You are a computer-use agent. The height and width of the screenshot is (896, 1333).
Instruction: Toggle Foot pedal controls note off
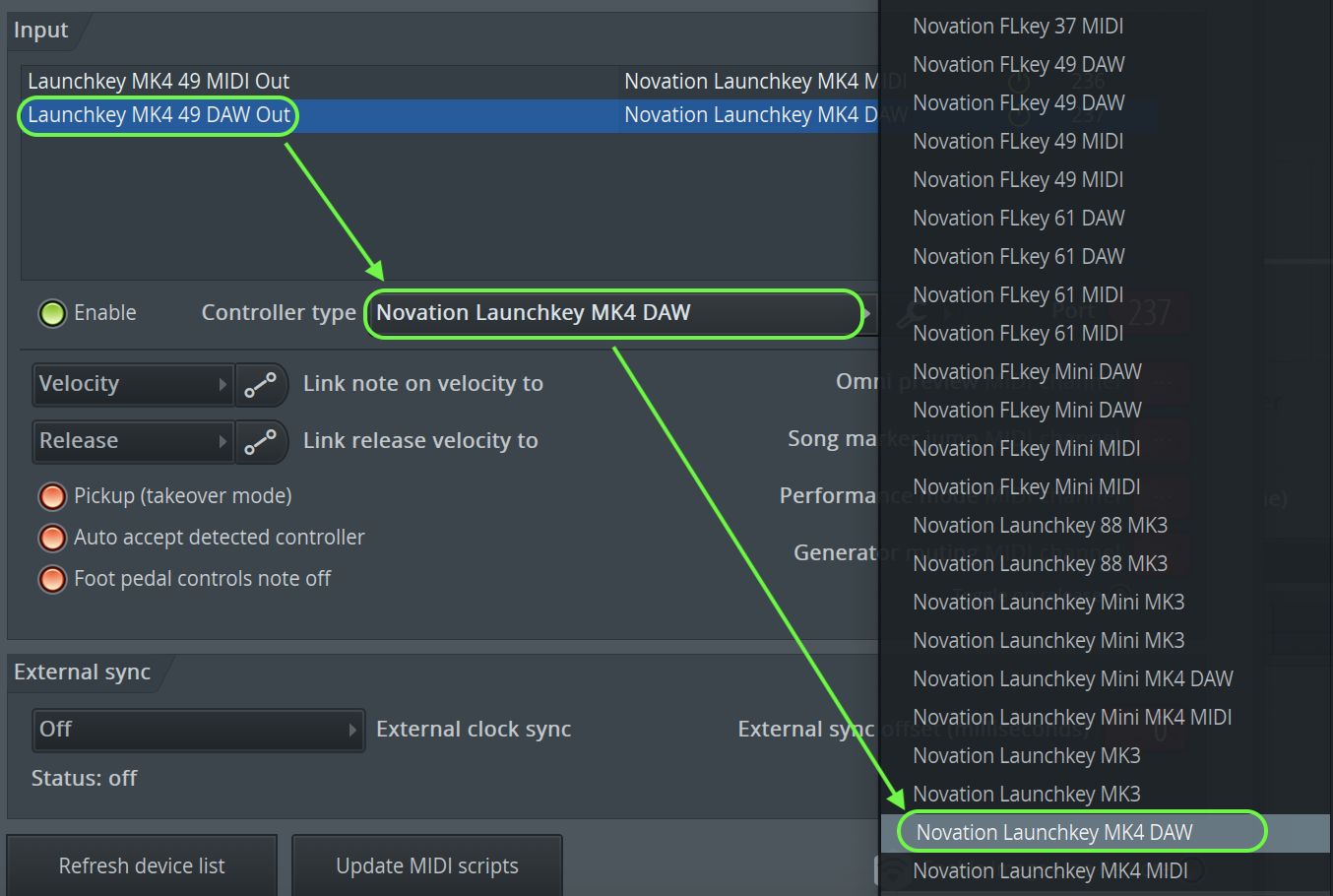pos(52,579)
